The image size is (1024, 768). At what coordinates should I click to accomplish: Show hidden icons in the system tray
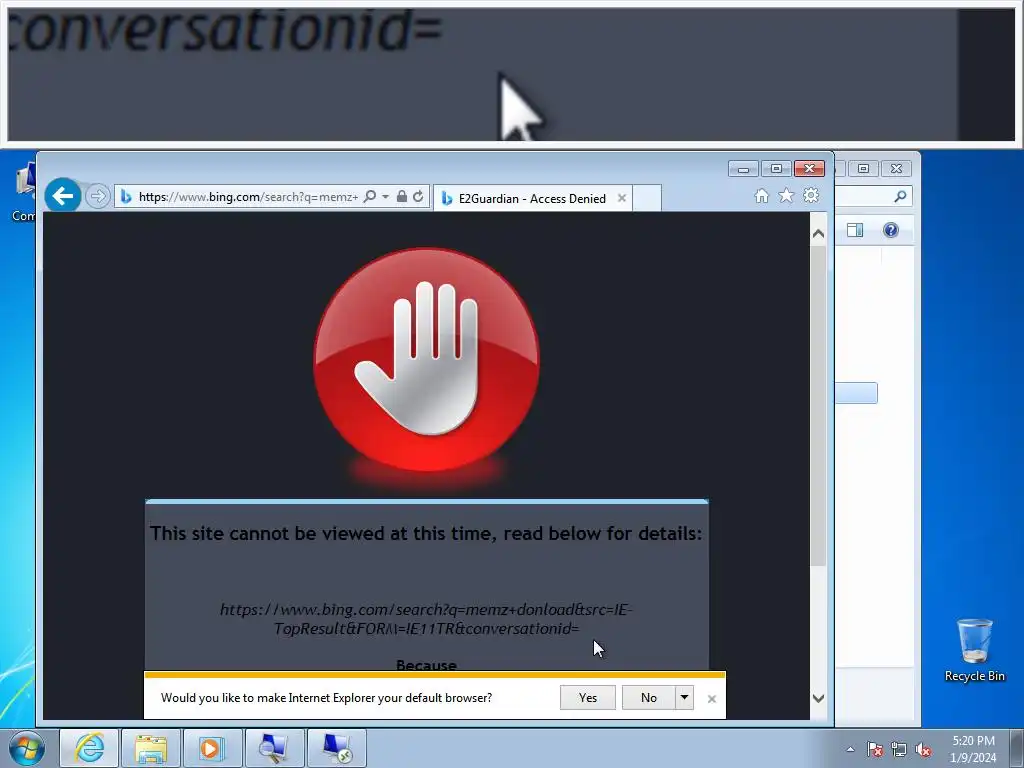[x=850, y=749]
